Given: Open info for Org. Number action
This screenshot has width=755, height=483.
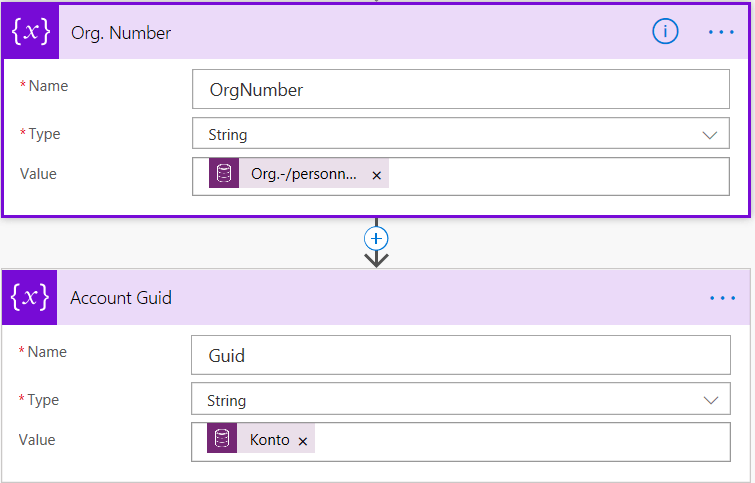Looking at the screenshot, I should coord(665,32).
